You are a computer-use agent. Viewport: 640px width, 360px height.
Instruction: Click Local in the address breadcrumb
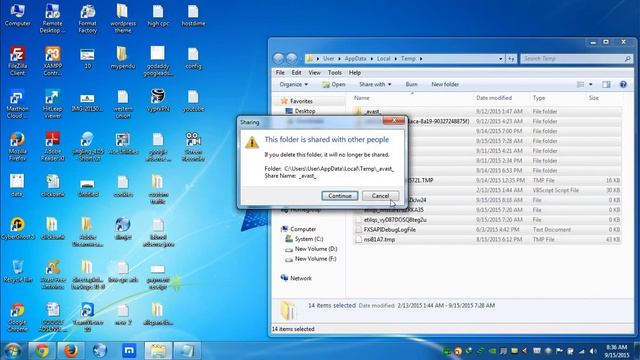pos(383,59)
